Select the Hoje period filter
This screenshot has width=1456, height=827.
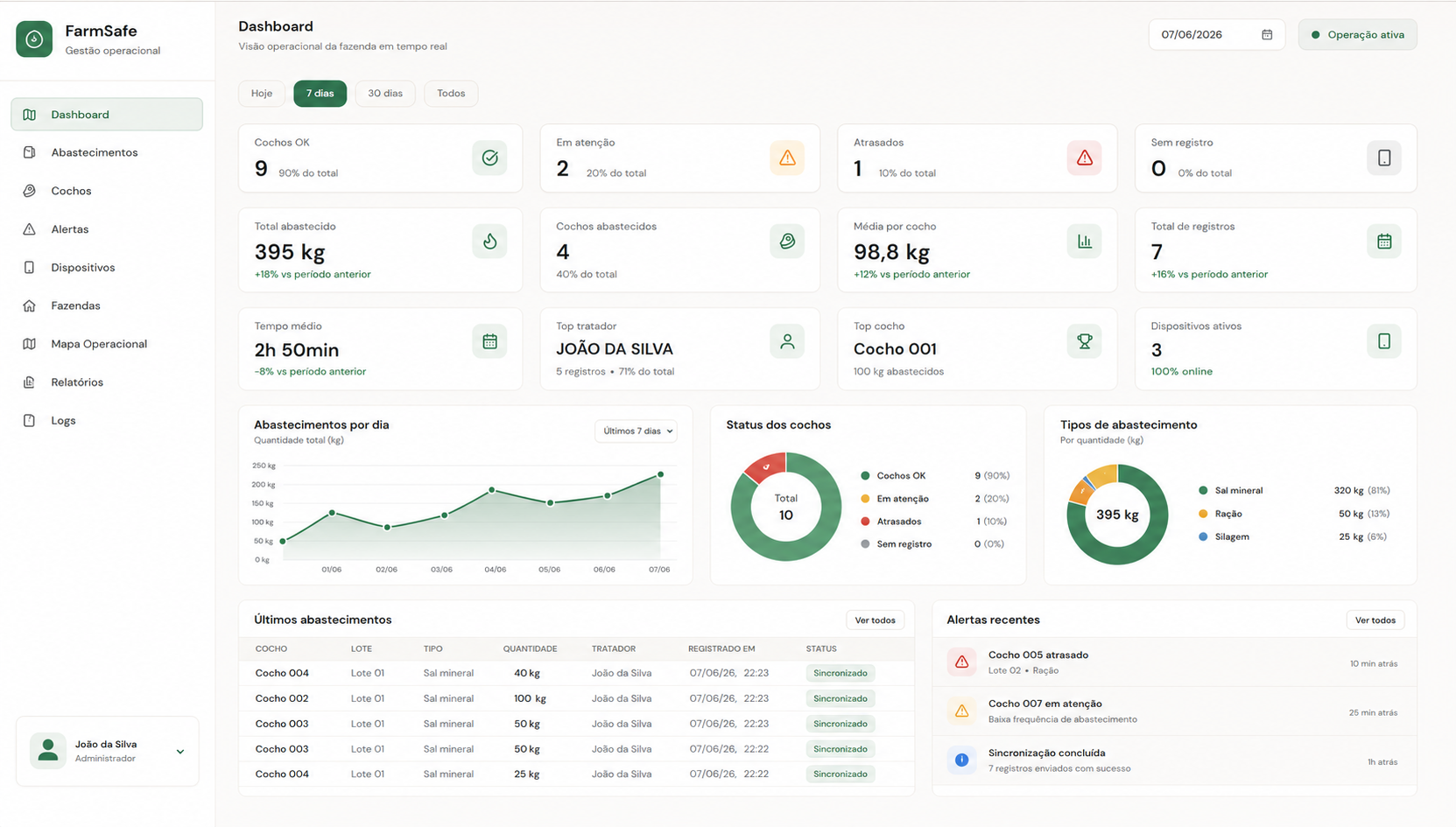[x=262, y=94]
